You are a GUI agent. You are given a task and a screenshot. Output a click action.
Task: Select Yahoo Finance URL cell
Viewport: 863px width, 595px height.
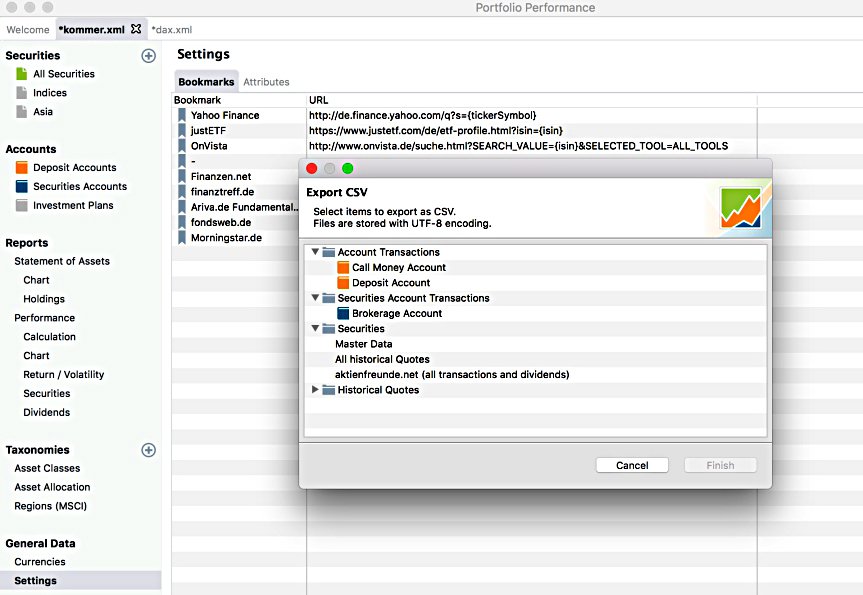tap(532, 115)
